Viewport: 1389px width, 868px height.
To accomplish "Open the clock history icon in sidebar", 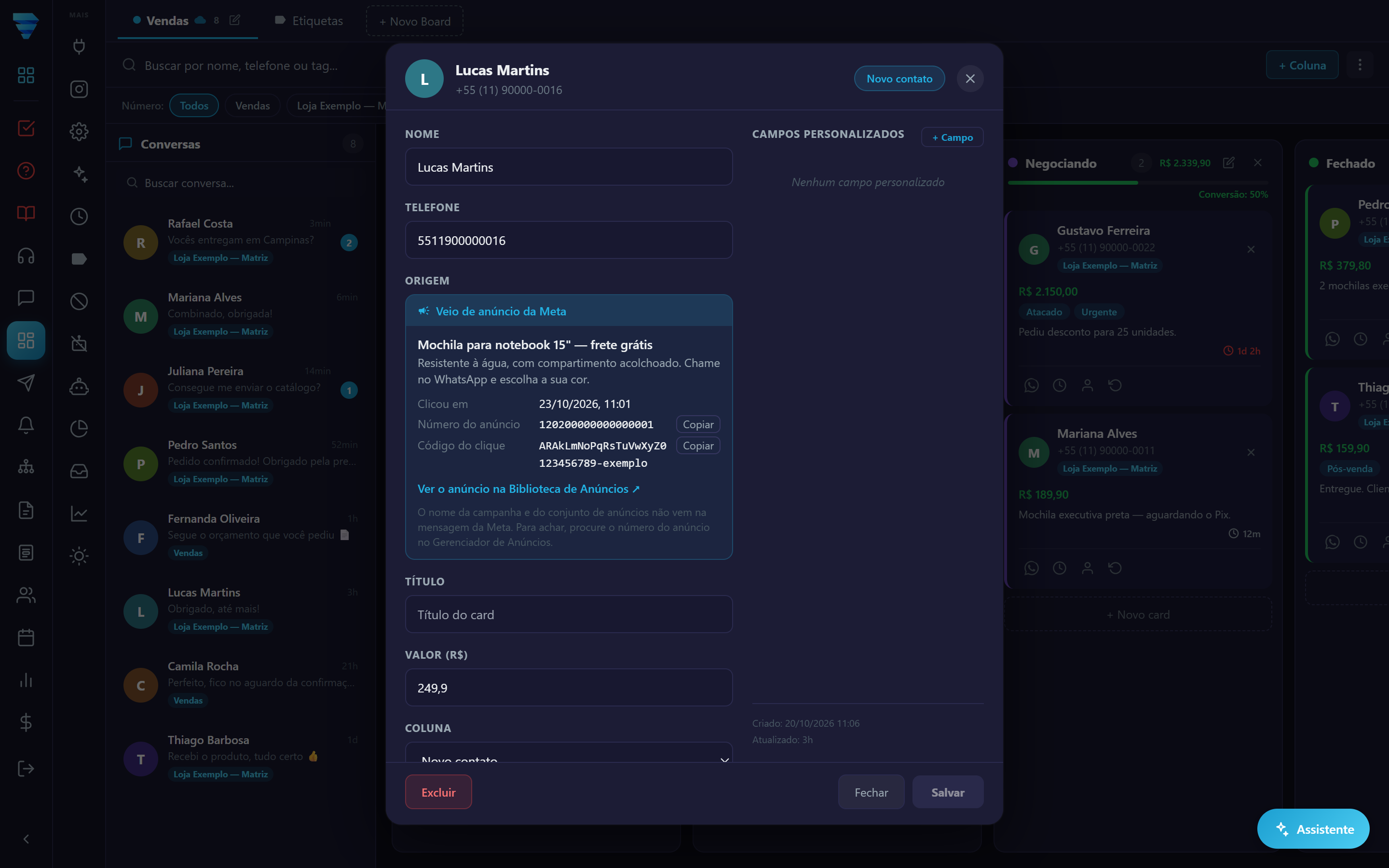I will pyautogui.click(x=79, y=217).
